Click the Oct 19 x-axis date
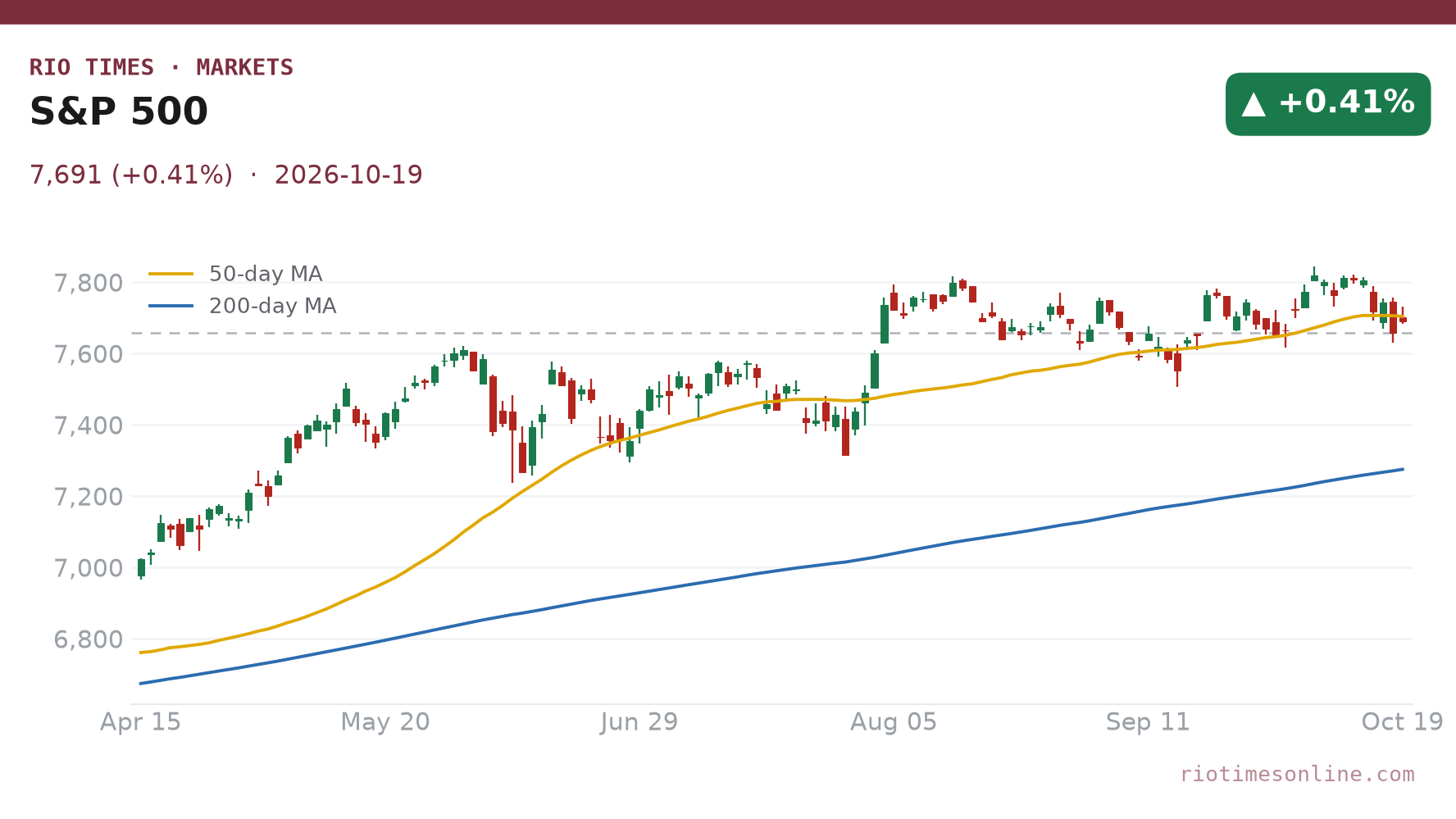1456x819 pixels. click(1402, 722)
